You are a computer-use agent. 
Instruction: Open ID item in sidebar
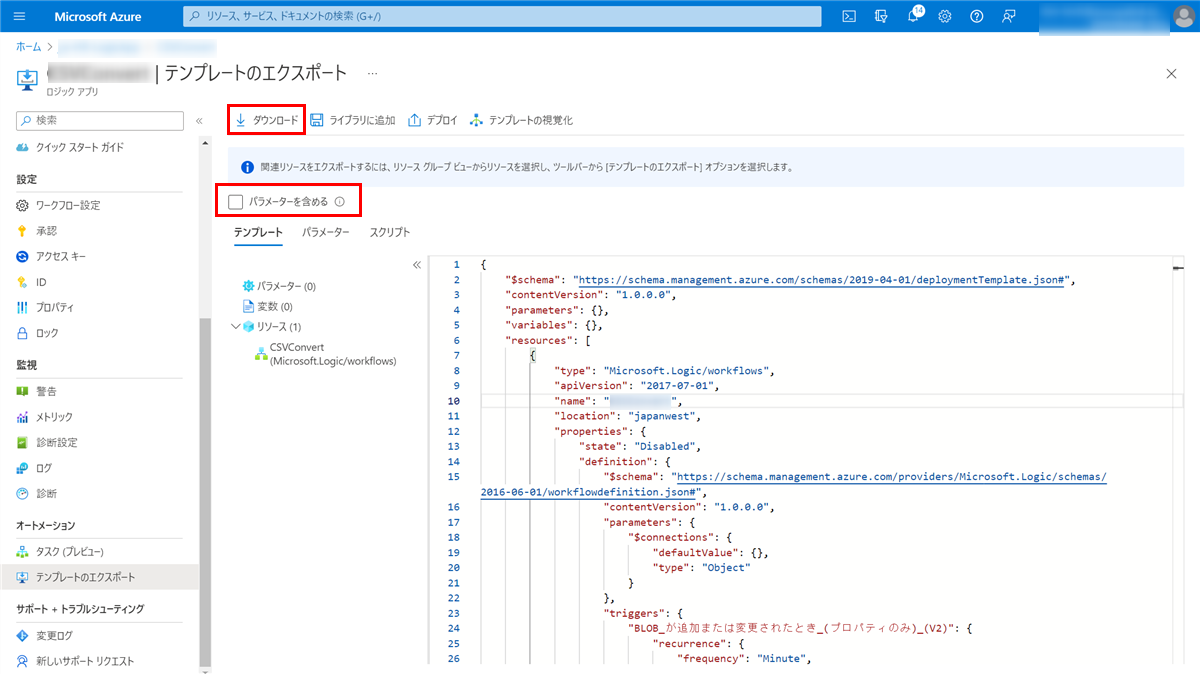click(41, 282)
